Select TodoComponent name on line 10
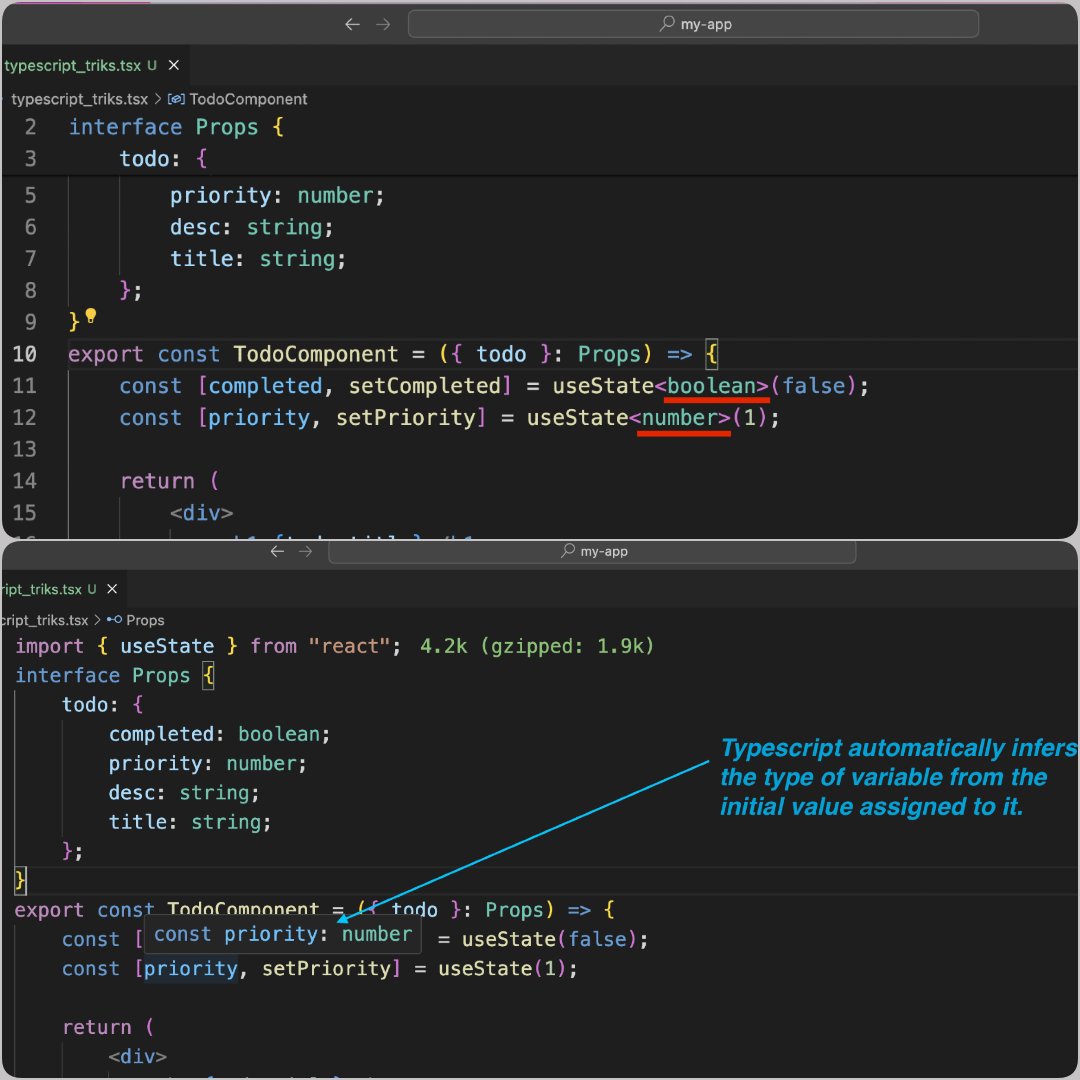Image resolution: width=1080 pixels, height=1080 pixels. [x=315, y=354]
